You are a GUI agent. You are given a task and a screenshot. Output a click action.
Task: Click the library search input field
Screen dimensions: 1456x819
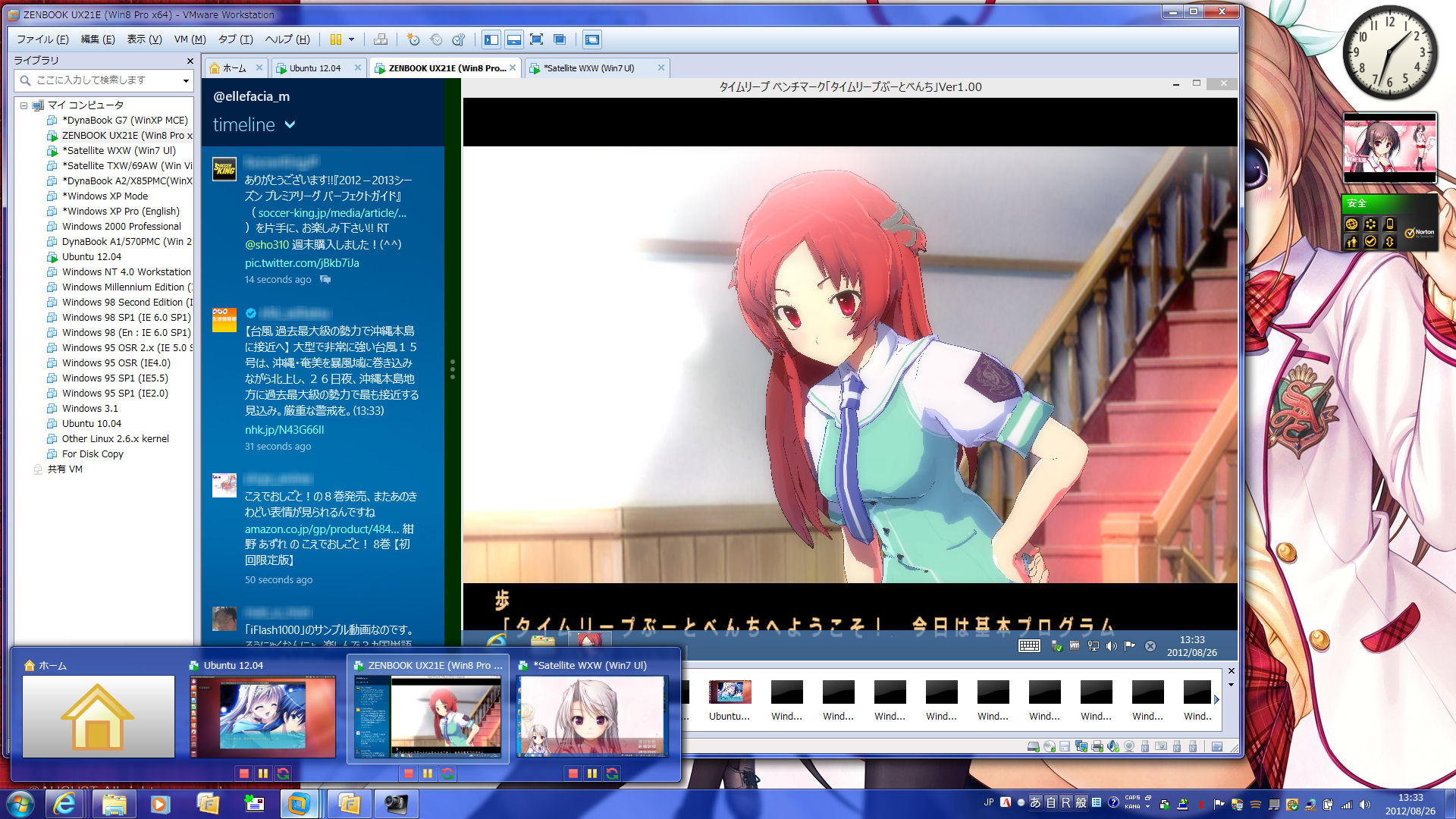[102, 80]
